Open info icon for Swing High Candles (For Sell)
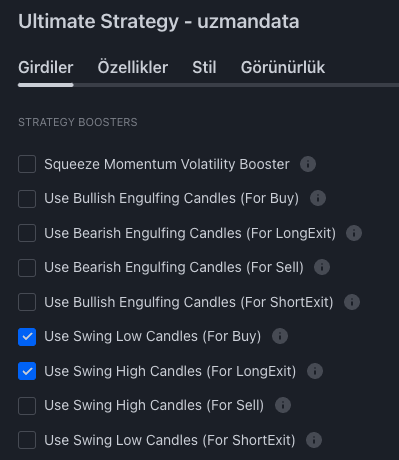 tap(283, 405)
